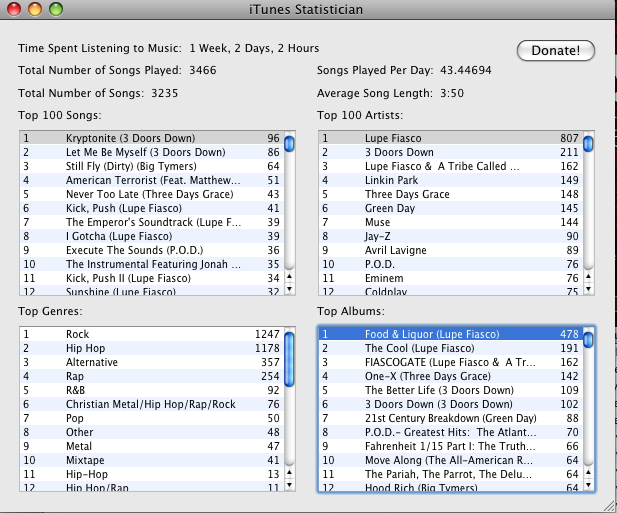Select Kryptonite (3 Doors Down) song row
The width and height of the screenshot is (617, 513).
pos(152,138)
